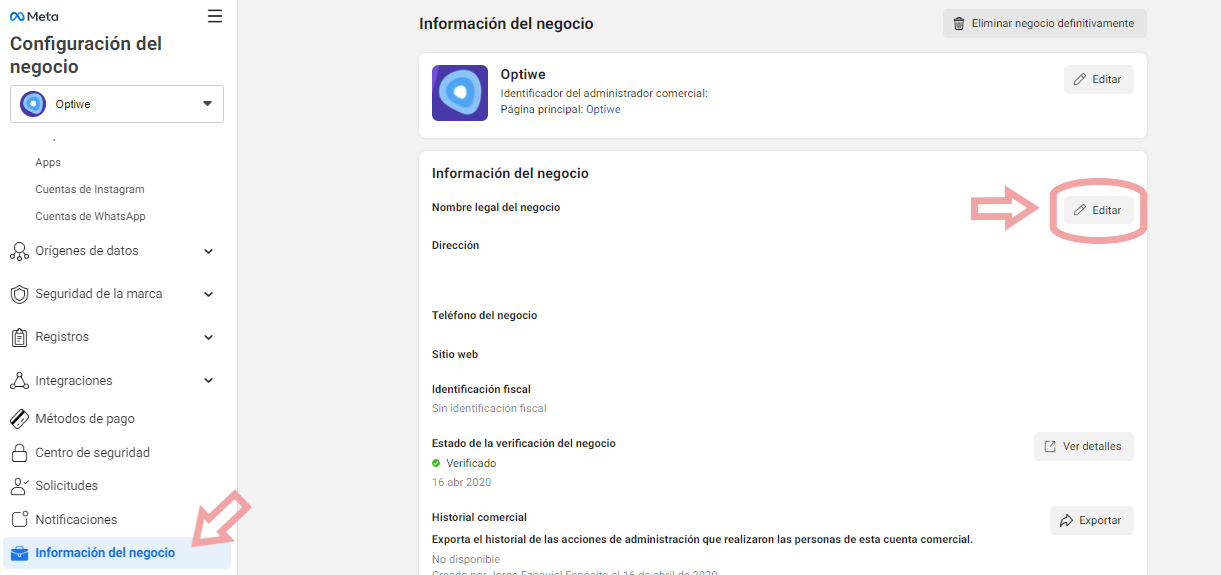The height and width of the screenshot is (575, 1221).
Task: Expand Seguridad de la marca section
Action: [110, 294]
